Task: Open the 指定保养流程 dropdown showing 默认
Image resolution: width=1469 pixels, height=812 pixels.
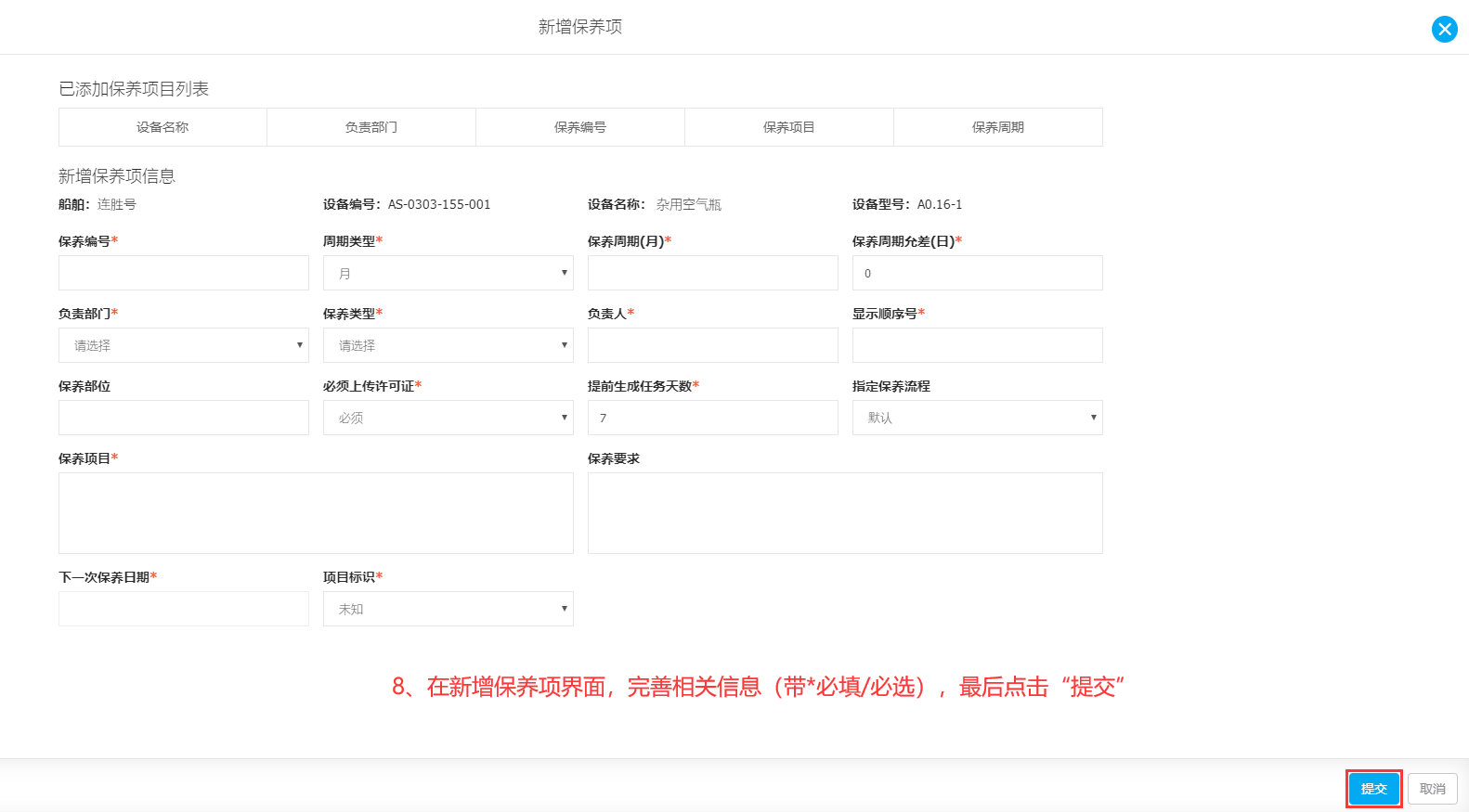Action: tap(978, 418)
